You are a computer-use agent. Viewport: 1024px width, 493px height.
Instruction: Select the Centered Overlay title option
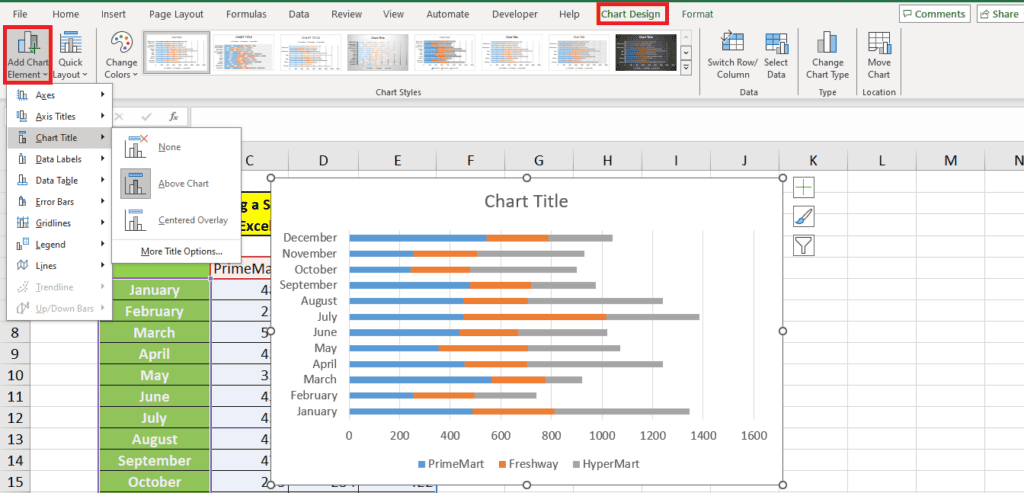(176, 221)
